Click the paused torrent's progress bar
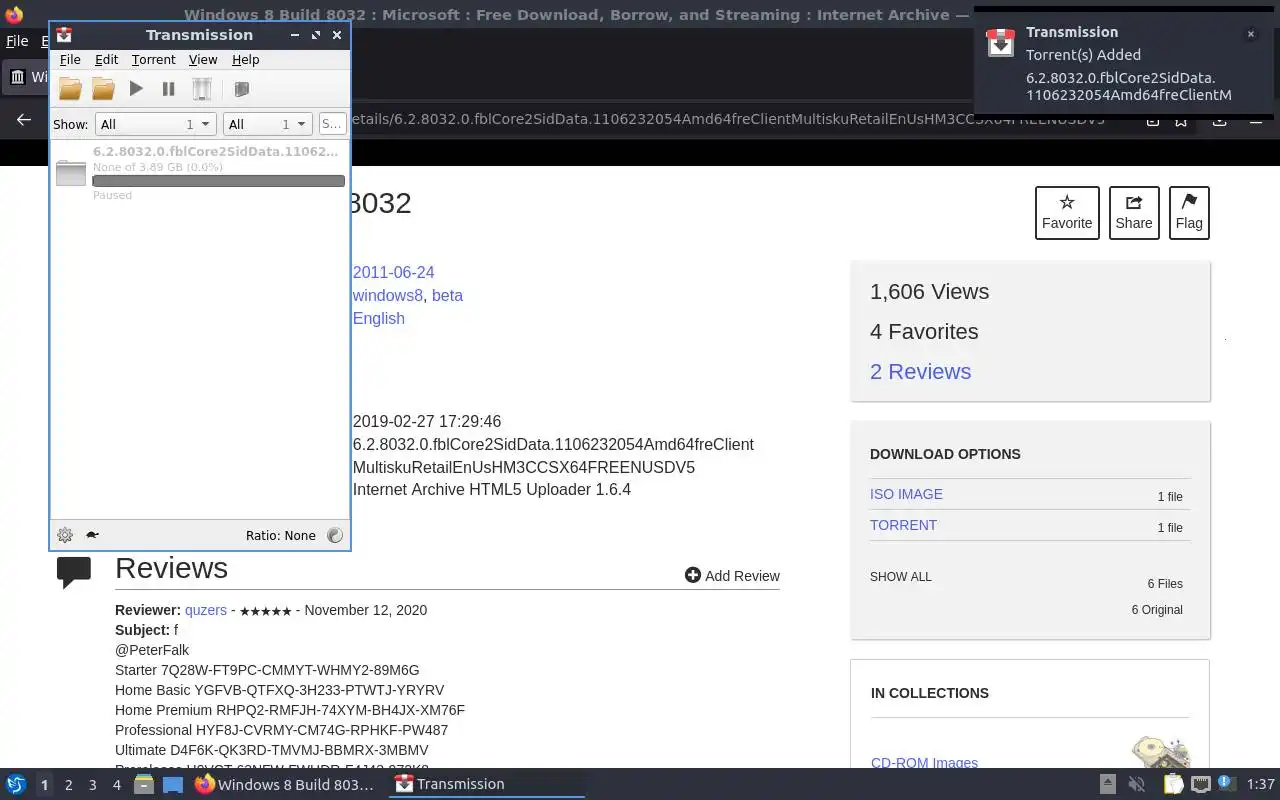Image resolution: width=1280 pixels, height=800 pixels. point(218,181)
